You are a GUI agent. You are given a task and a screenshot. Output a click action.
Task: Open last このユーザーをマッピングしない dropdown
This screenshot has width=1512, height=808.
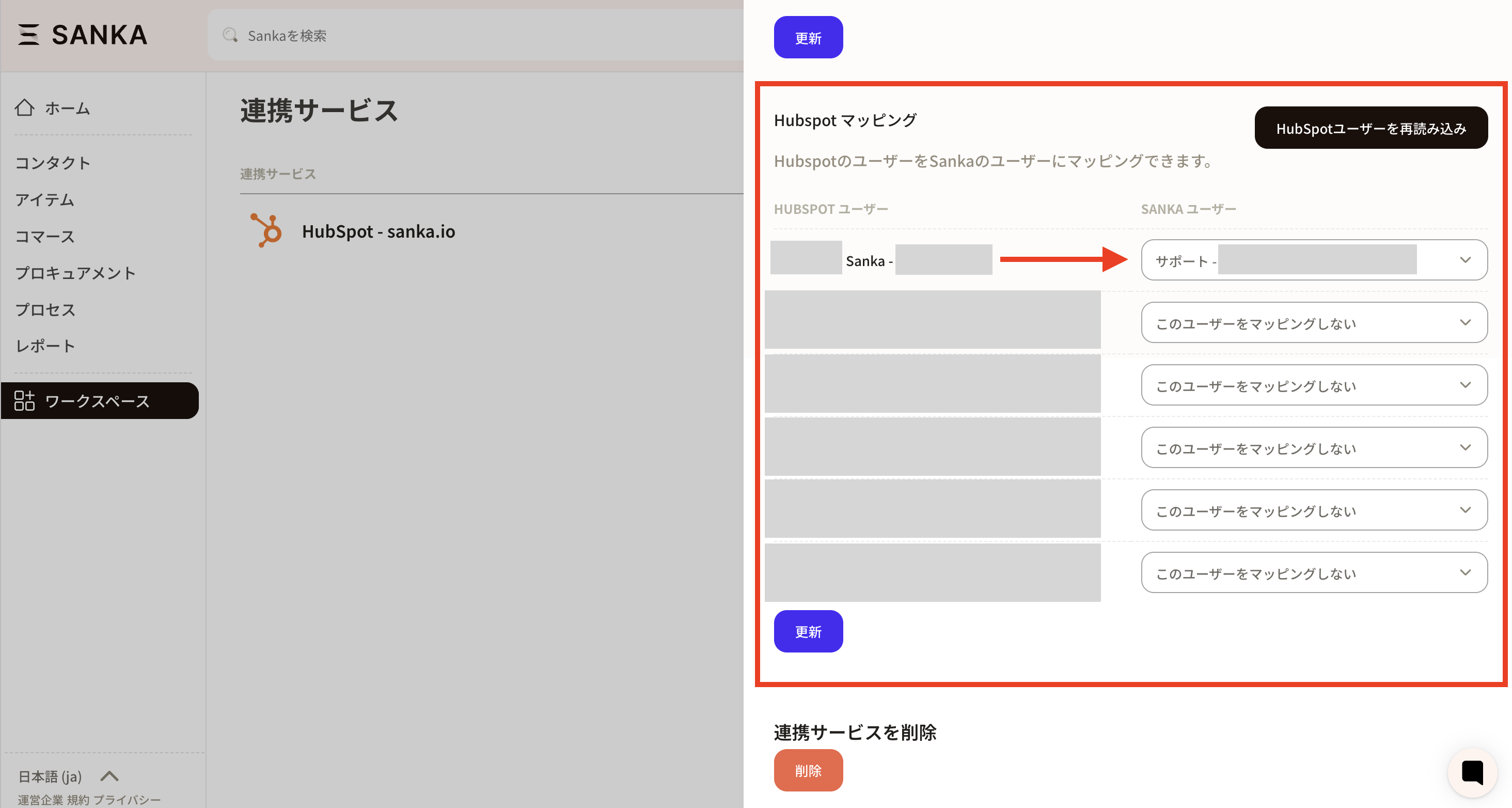pyautogui.click(x=1314, y=572)
